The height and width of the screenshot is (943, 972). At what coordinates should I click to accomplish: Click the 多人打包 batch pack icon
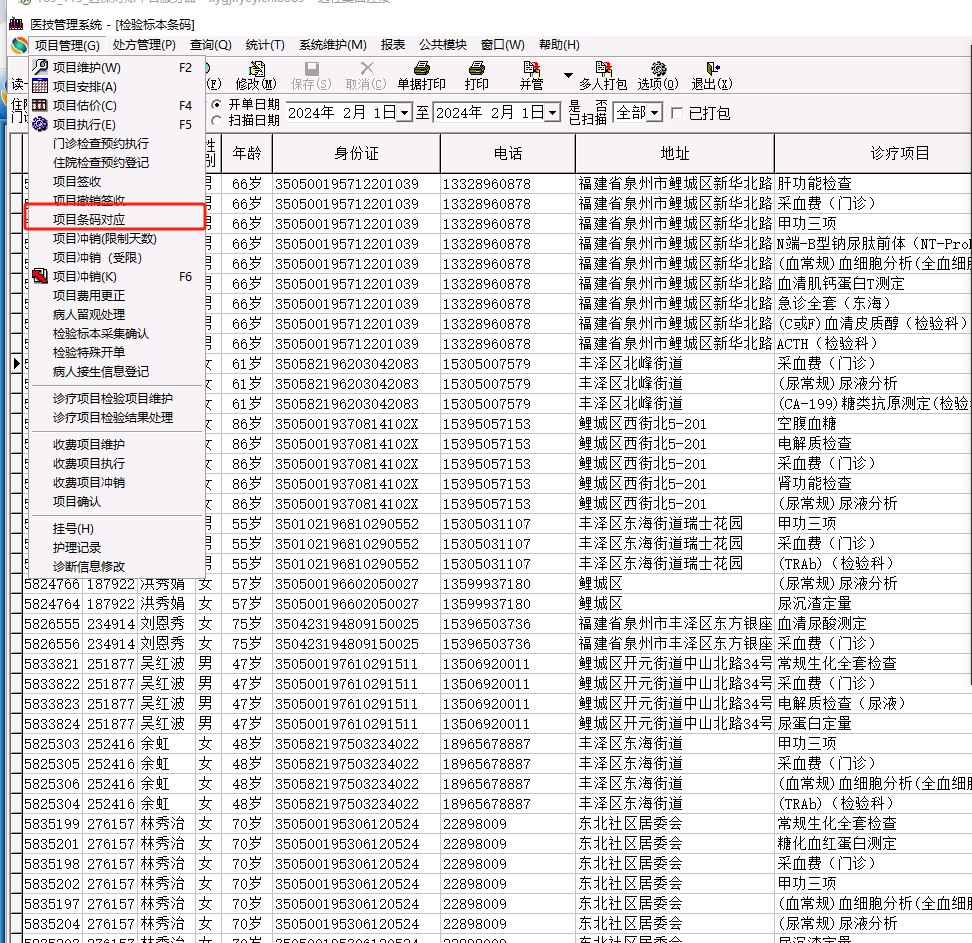click(x=603, y=68)
